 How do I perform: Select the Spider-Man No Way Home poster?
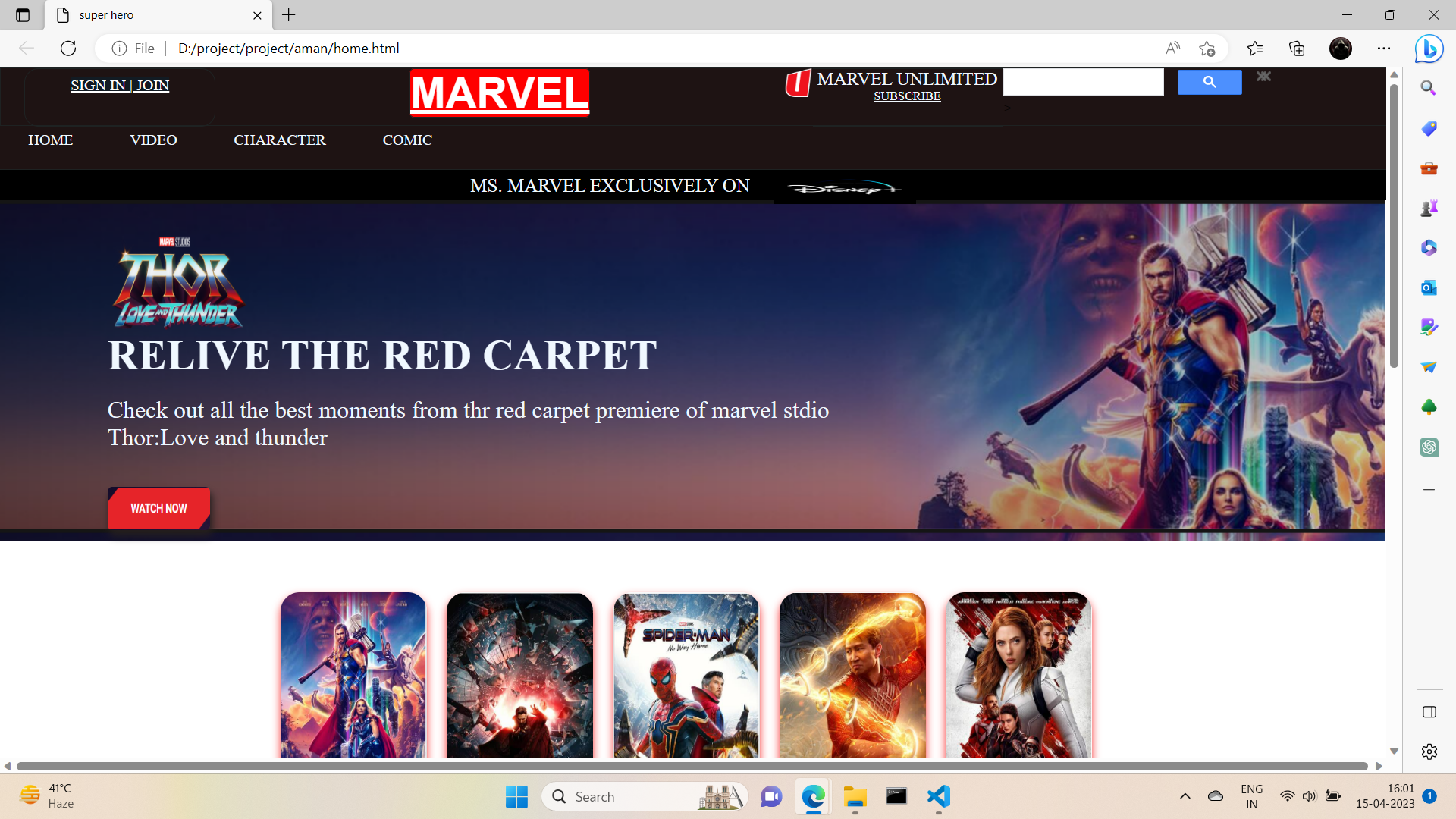tap(686, 675)
